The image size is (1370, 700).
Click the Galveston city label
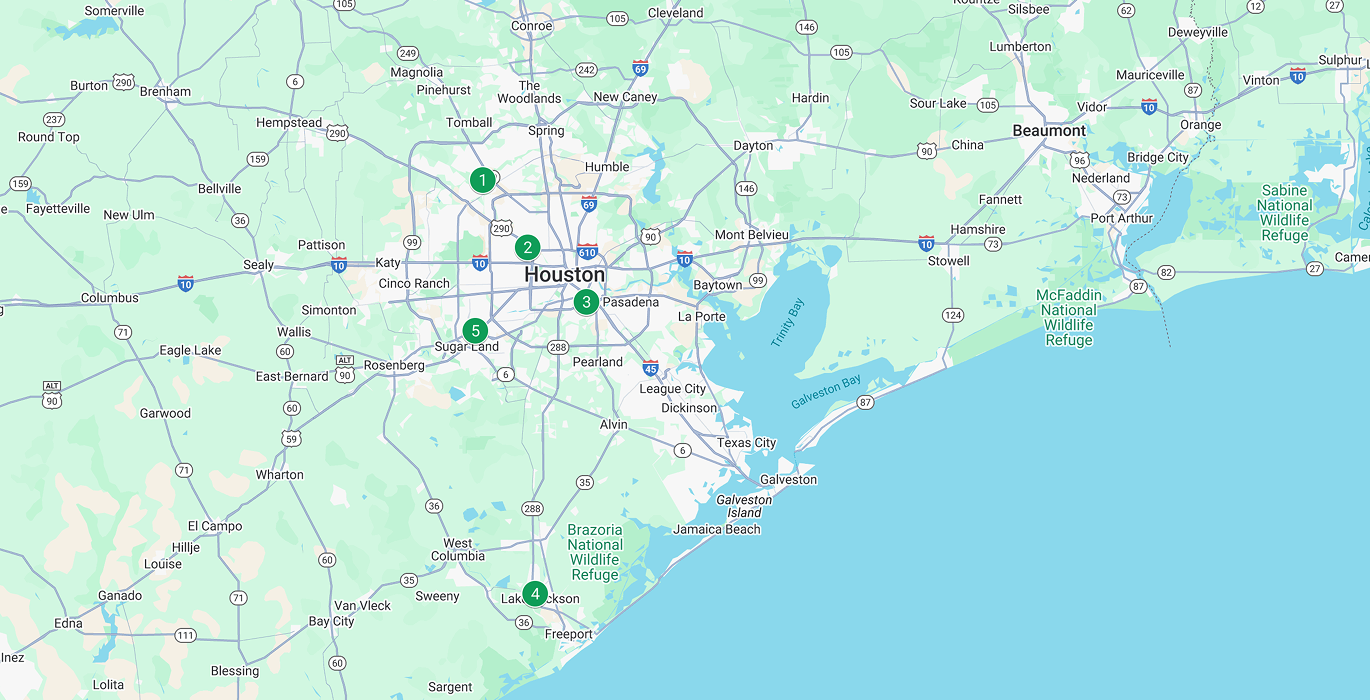pyautogui.click(x=788, y=480)
